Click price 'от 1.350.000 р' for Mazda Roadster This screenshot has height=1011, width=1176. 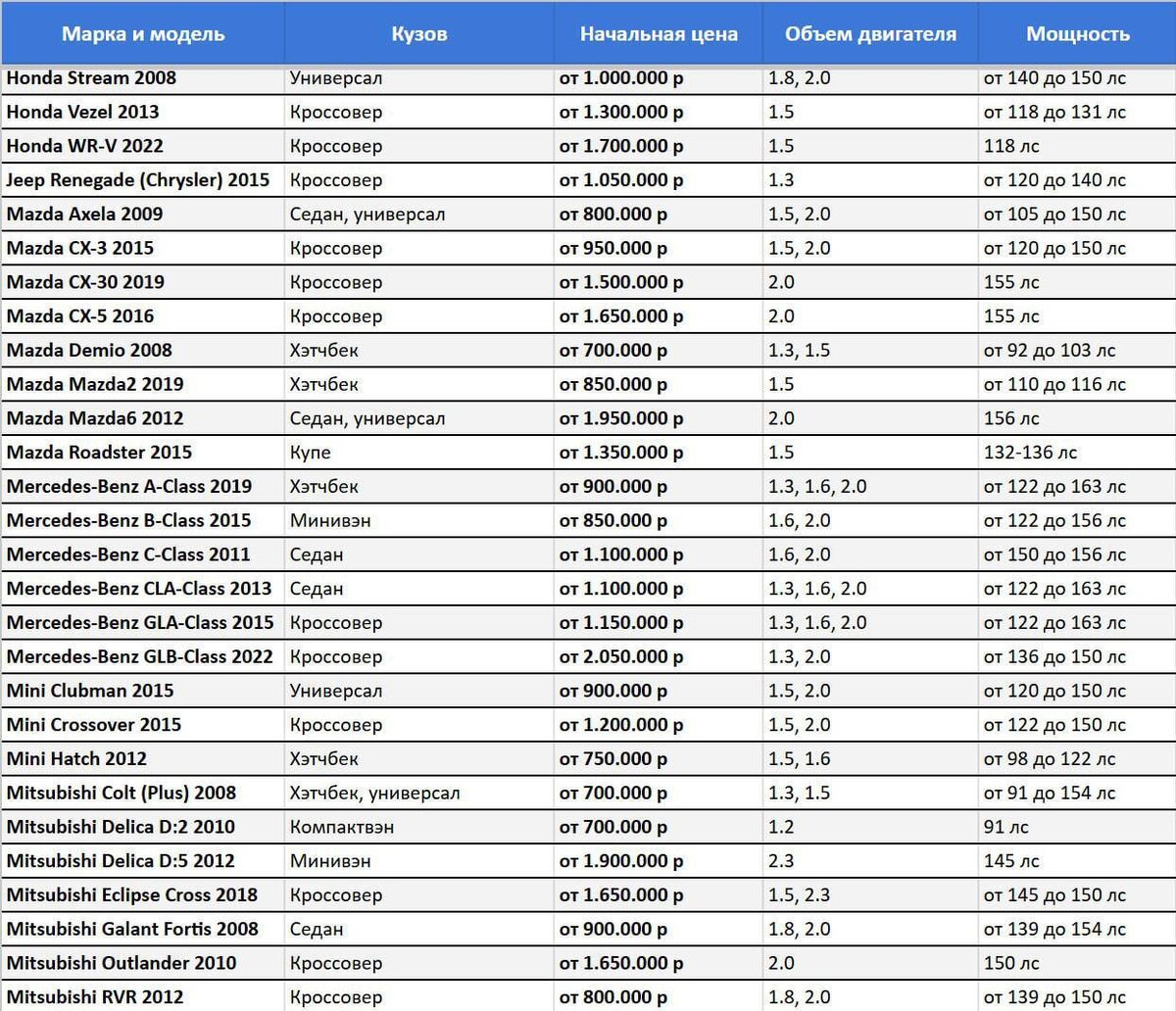659,453
